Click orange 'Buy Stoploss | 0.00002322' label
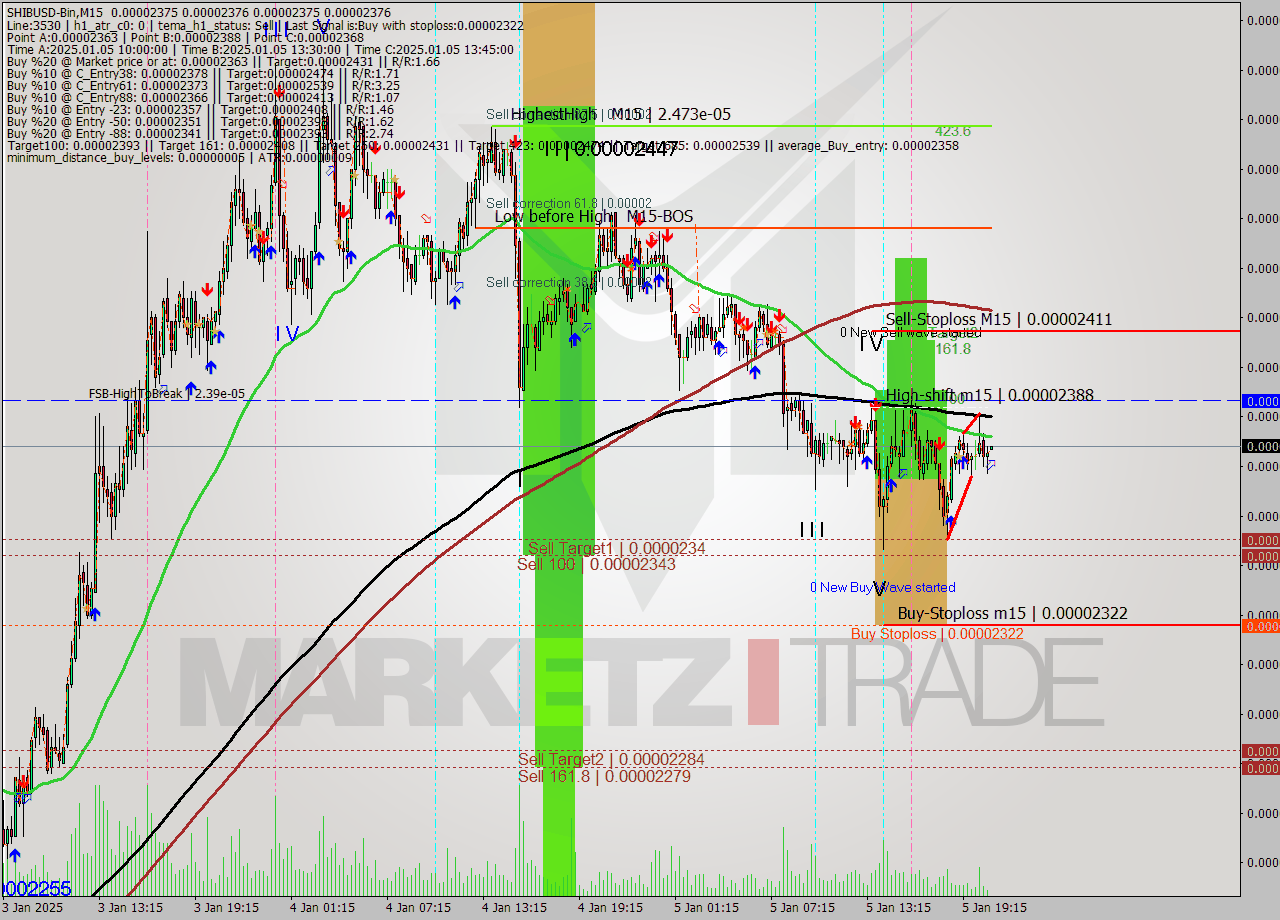This screenshot has width=1280, height=920. click(x=937, y=634)
